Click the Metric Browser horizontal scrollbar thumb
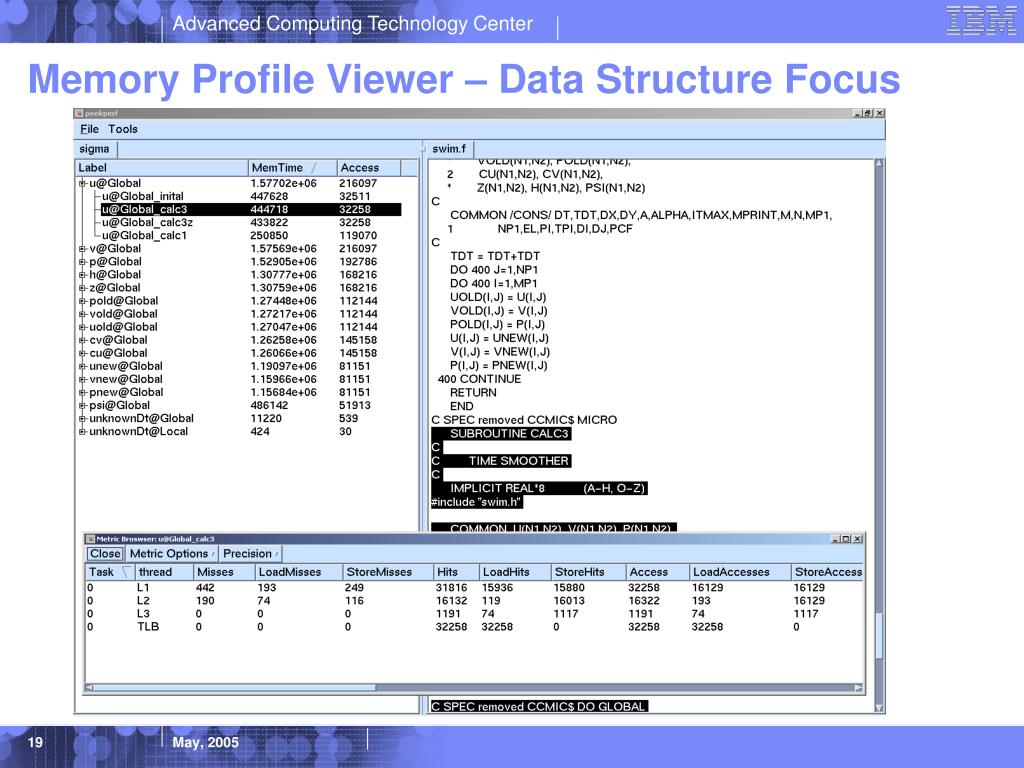This screenshot has height=768, width=1024. [x=236, y=688]
